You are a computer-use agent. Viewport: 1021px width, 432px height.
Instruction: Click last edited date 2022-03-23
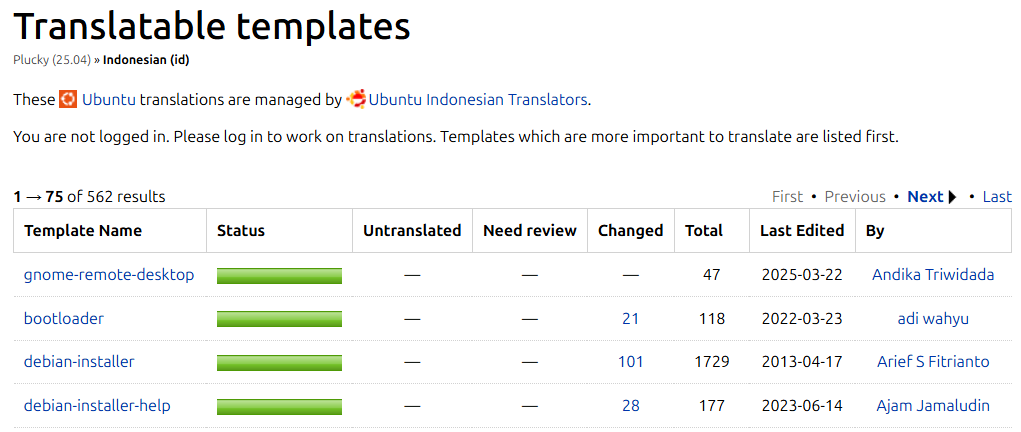point(802,319)
